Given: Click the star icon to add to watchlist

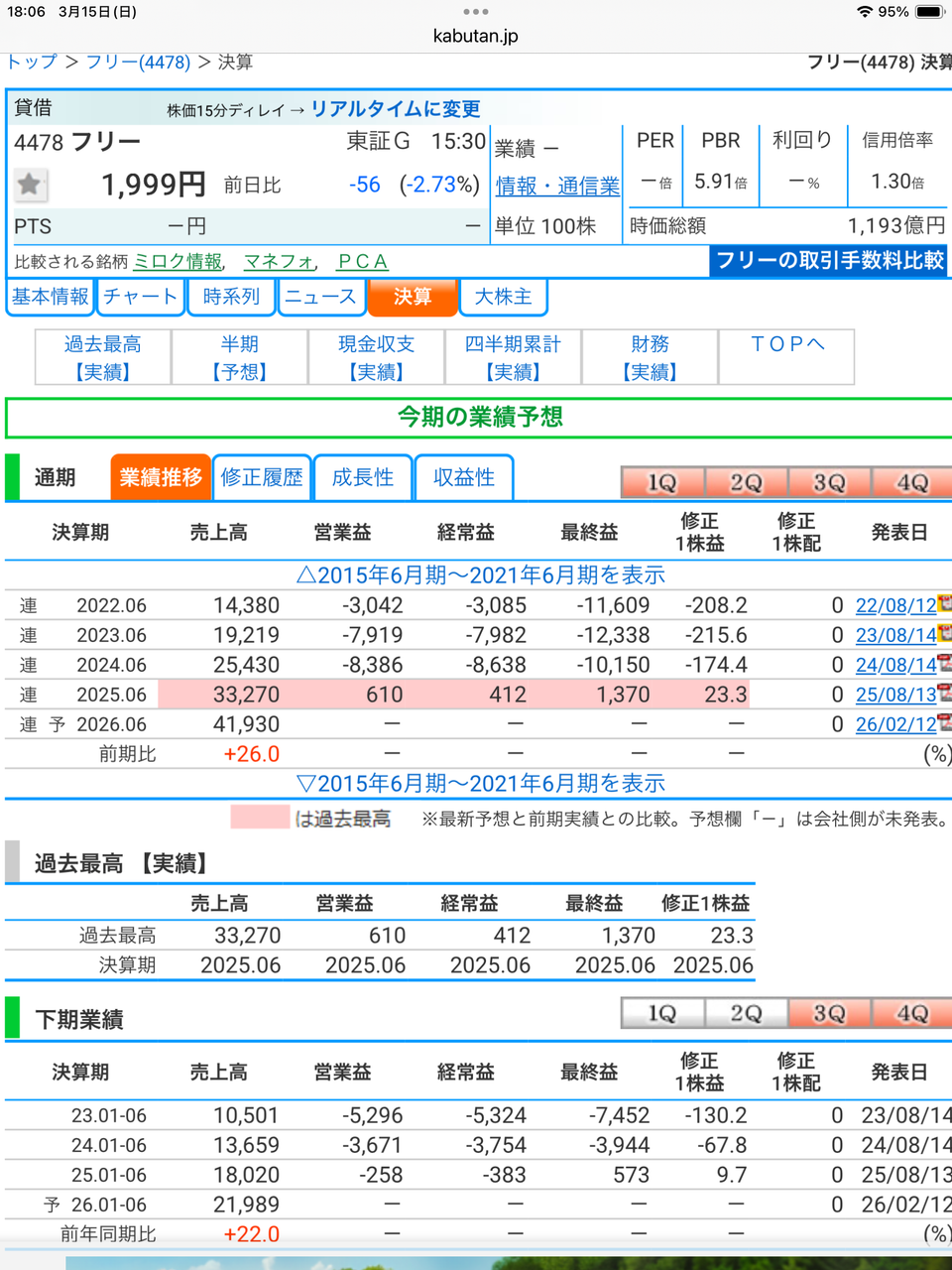Looking at the screenshot, I should pyautogui.click(x=31, y=186).
